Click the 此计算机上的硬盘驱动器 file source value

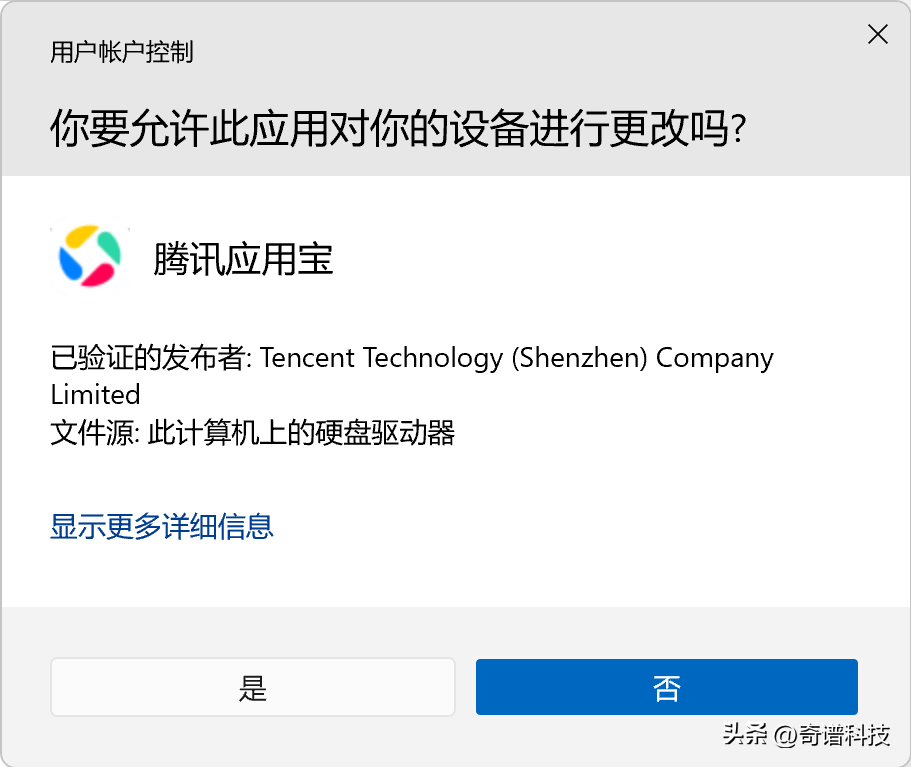(301, 433)
